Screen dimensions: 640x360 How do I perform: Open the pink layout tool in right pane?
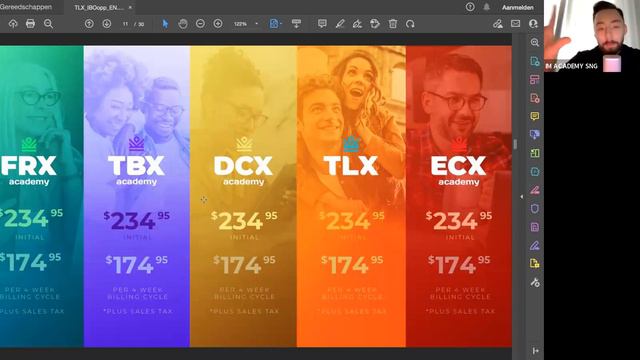pos(535,80)
